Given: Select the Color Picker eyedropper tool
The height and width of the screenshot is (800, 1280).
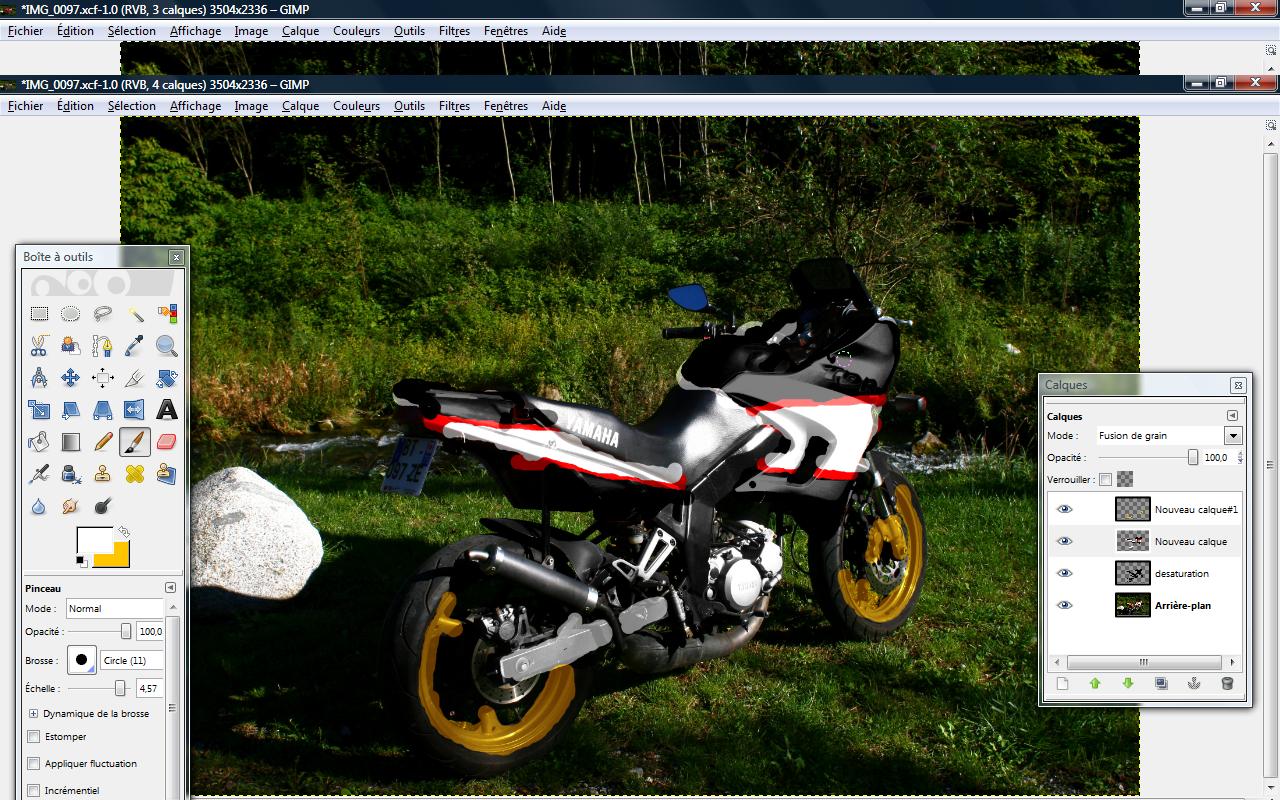Looking at the screenshot, I should 135,346.
